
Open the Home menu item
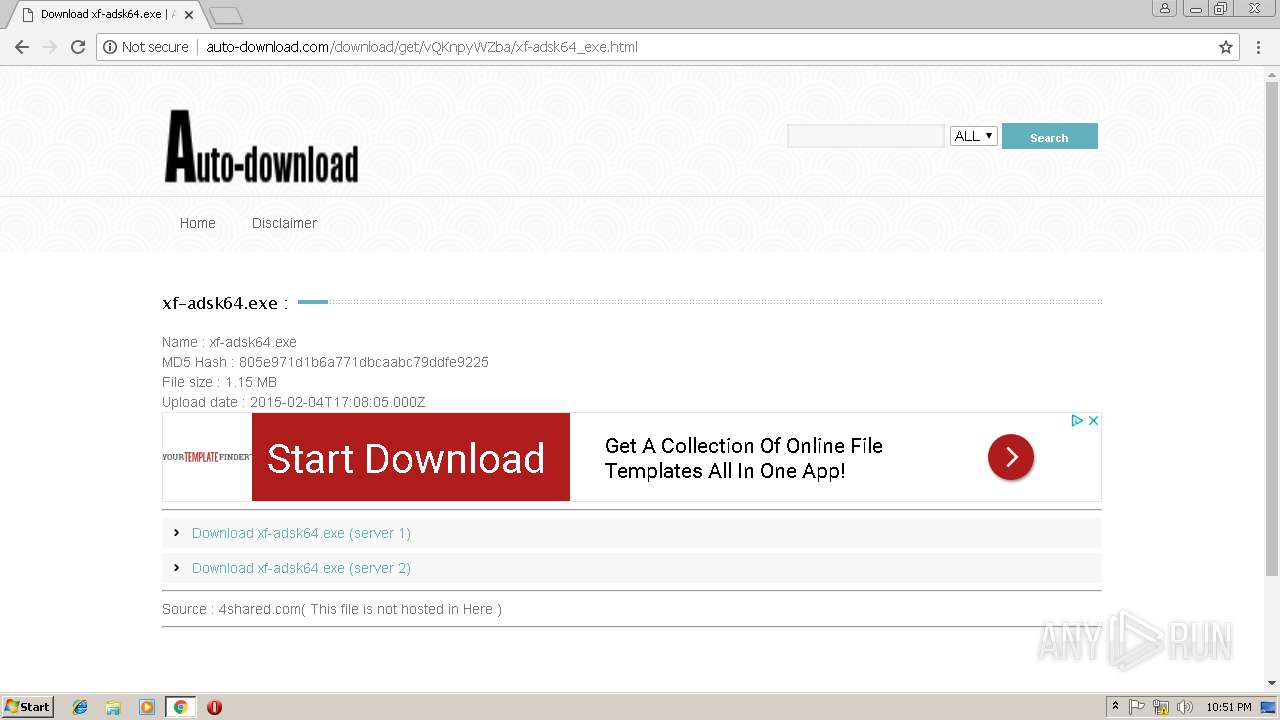tap(198, 223)
